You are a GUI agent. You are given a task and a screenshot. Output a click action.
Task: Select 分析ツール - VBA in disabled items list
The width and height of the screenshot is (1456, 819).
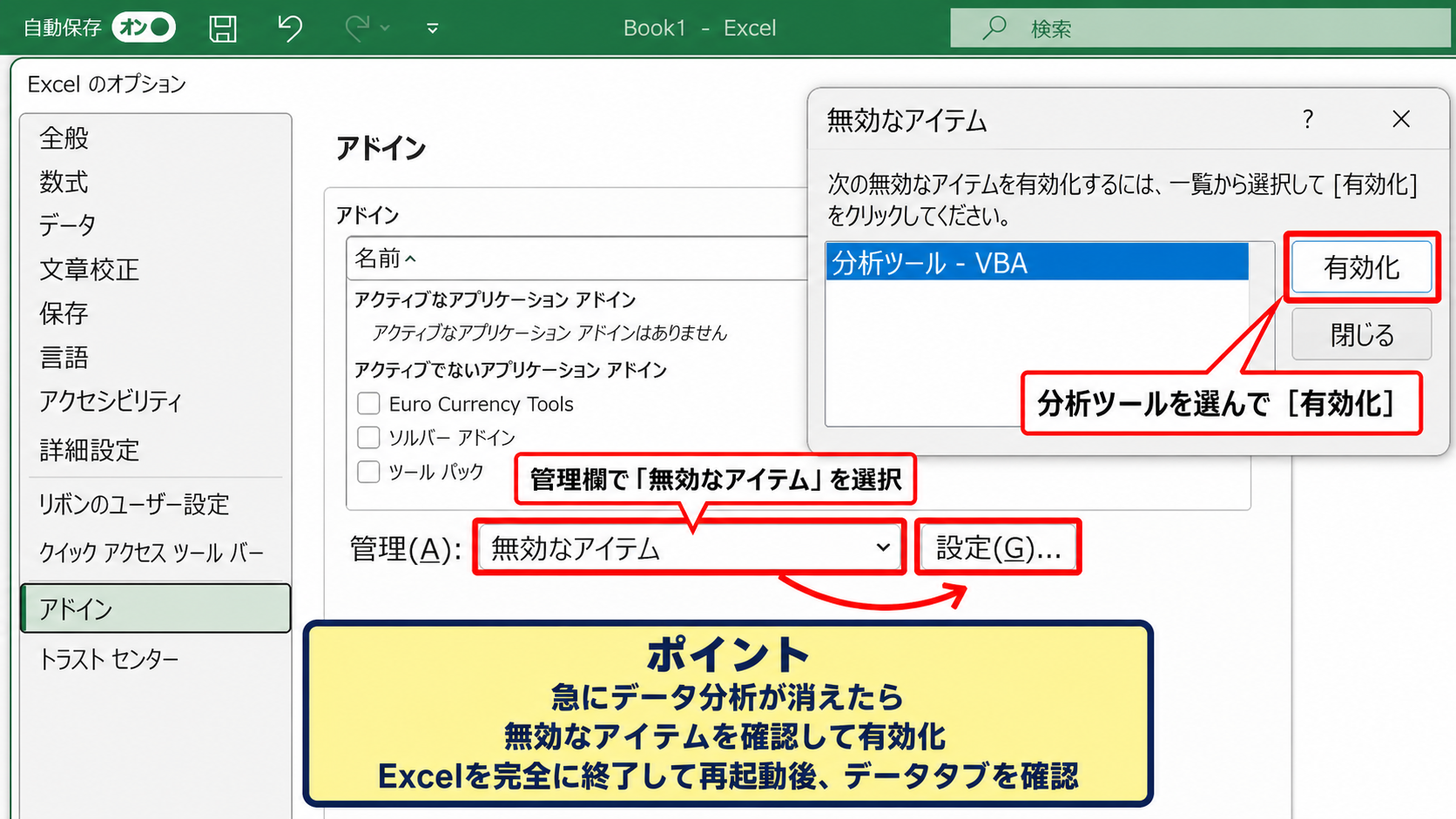[x=1036, y=262]
